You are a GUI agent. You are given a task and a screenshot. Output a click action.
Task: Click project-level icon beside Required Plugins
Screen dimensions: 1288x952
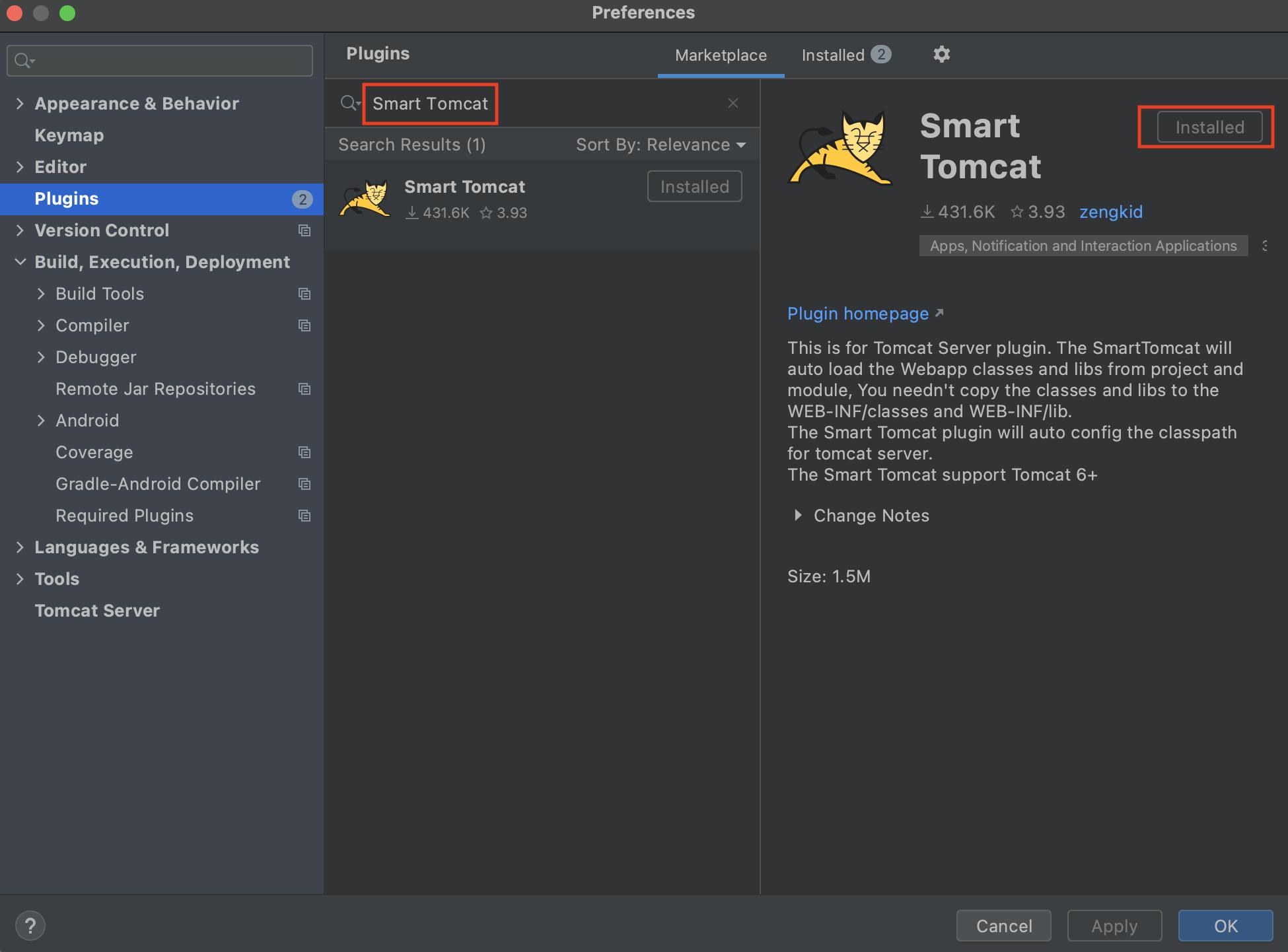(304, 516)
